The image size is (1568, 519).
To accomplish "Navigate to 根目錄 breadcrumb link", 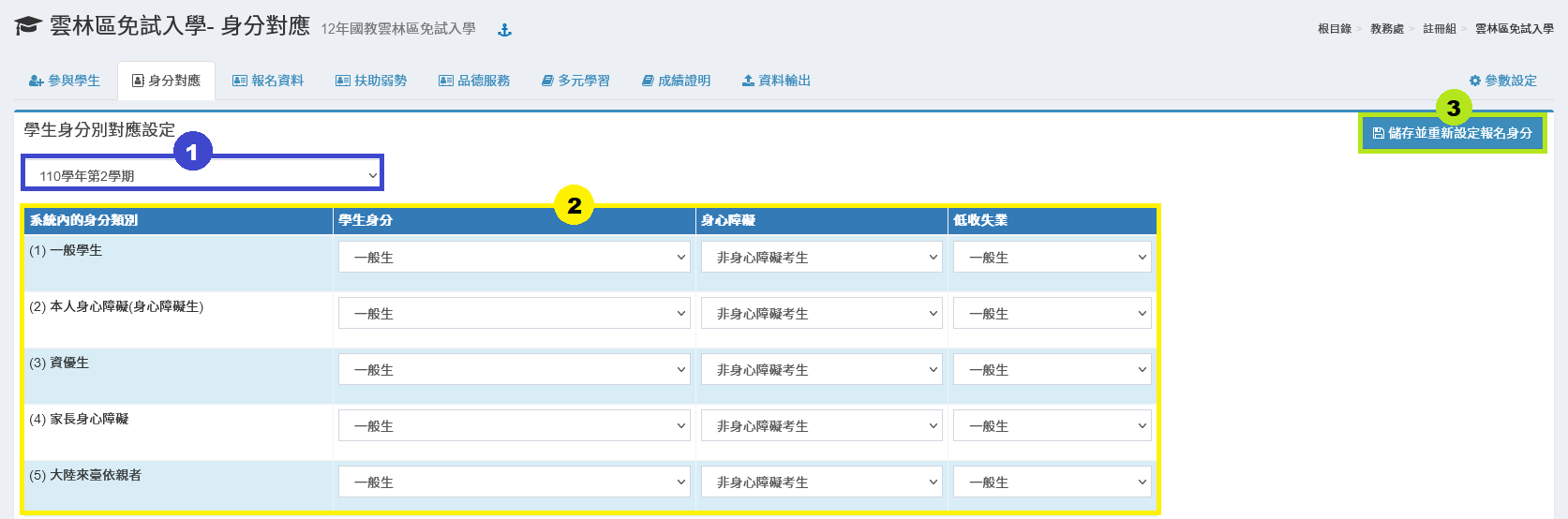I will 1334,29.
